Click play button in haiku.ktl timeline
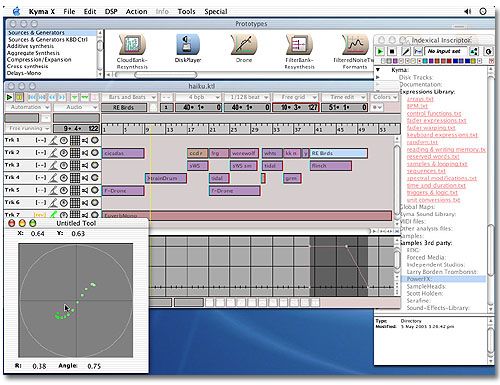 point(9,97)
